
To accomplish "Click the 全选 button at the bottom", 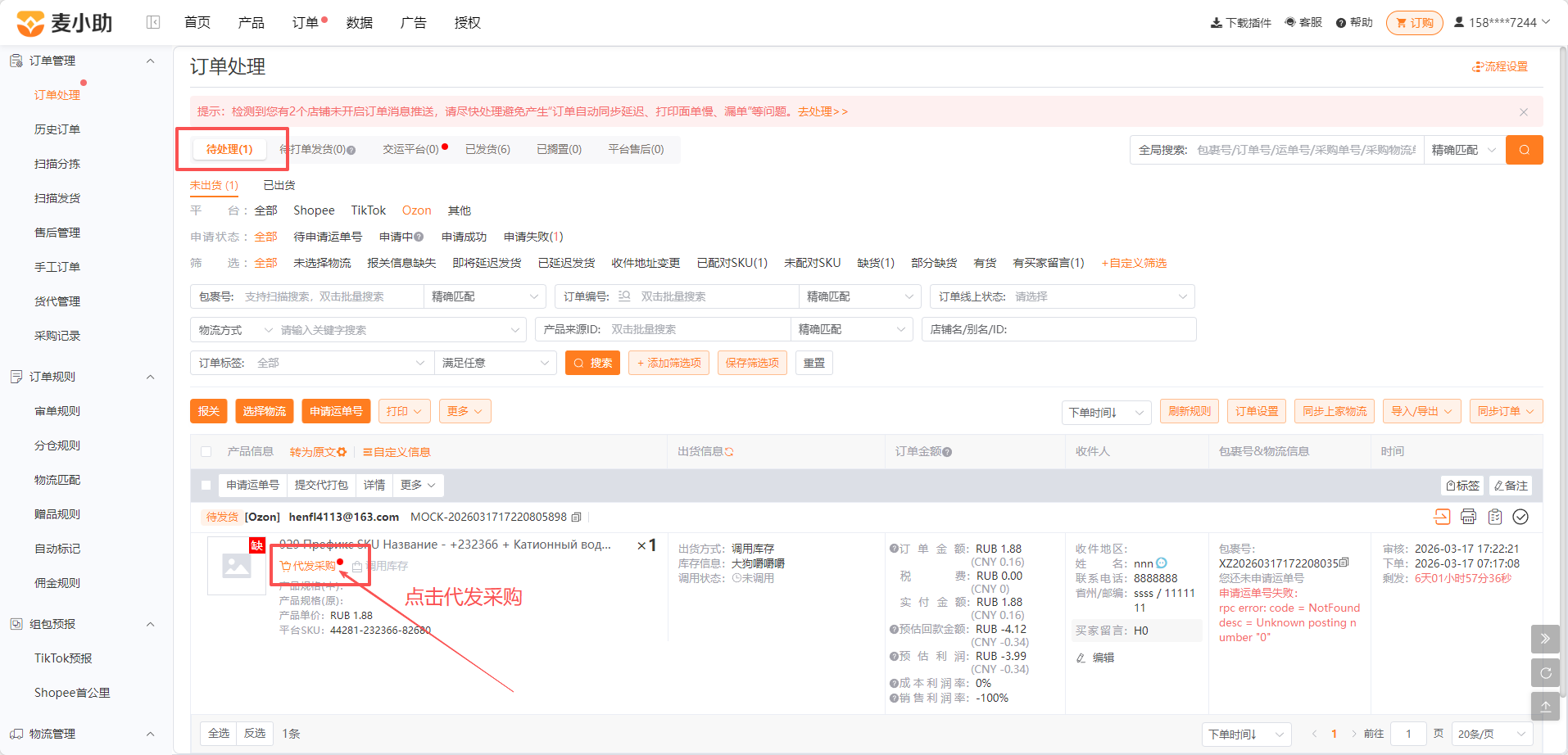I will (x=219, y=733).
